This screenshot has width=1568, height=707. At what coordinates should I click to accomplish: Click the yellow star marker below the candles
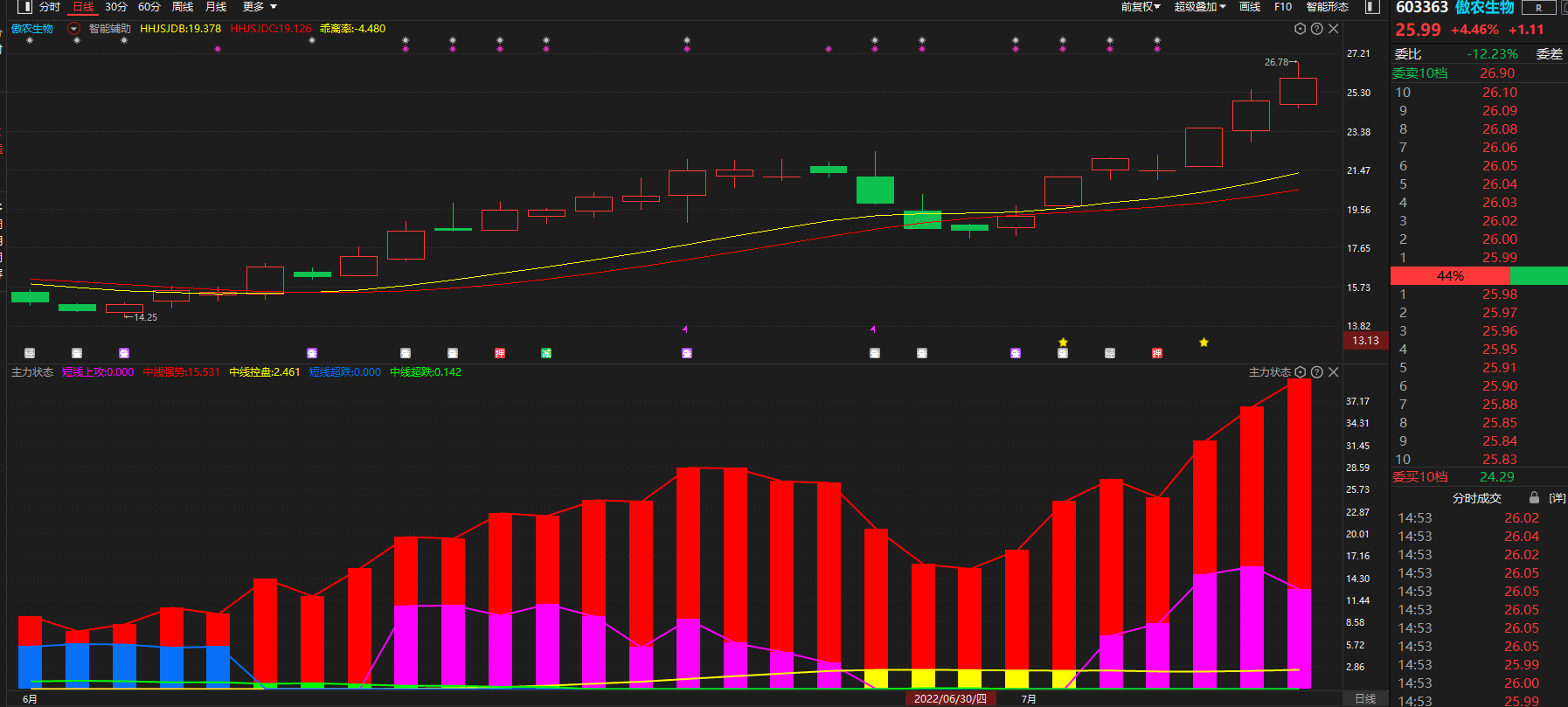pyautogui.click(x=1204, y=343)
